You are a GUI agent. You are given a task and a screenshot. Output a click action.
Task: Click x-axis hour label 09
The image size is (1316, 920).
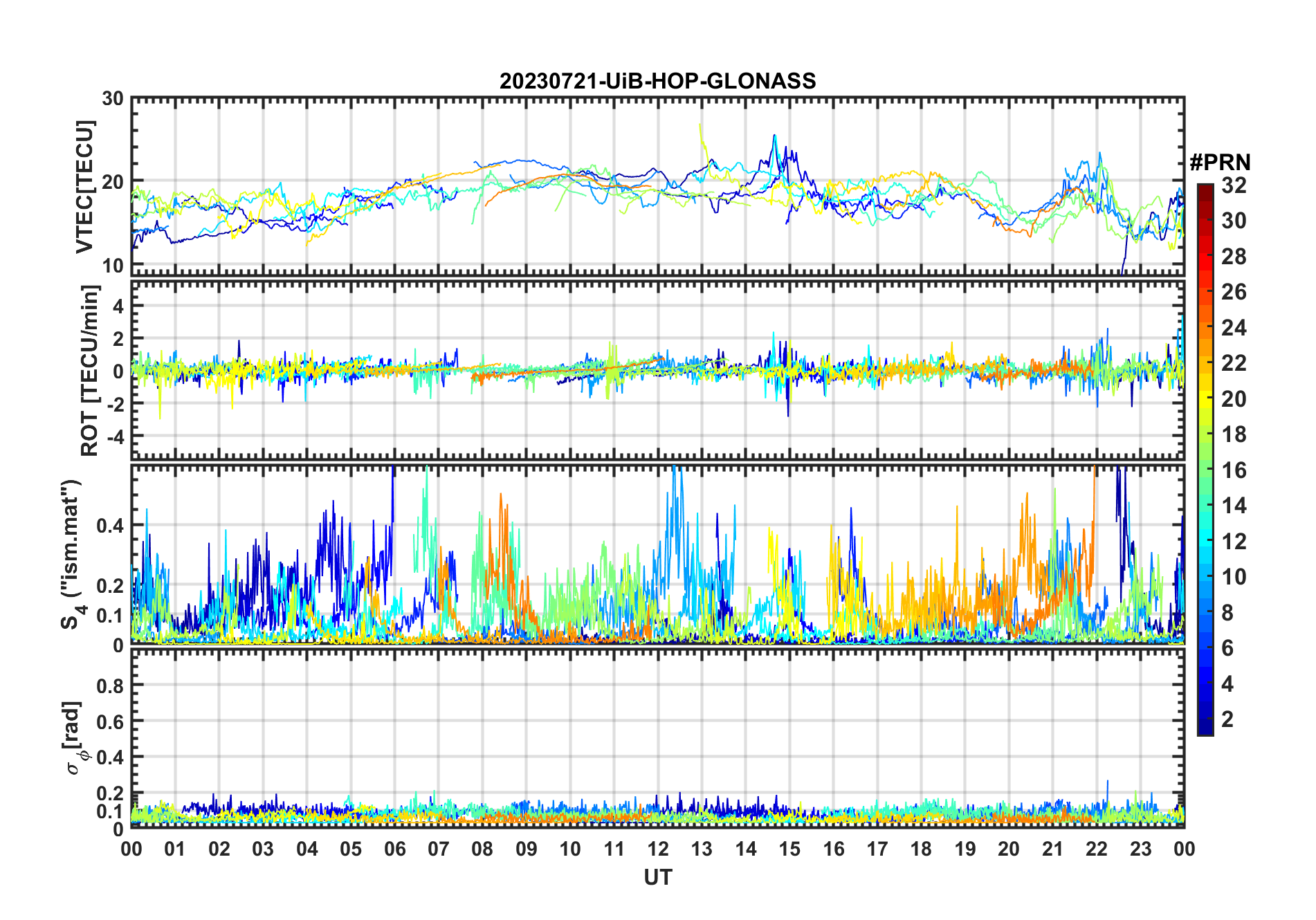click(527, 849)
